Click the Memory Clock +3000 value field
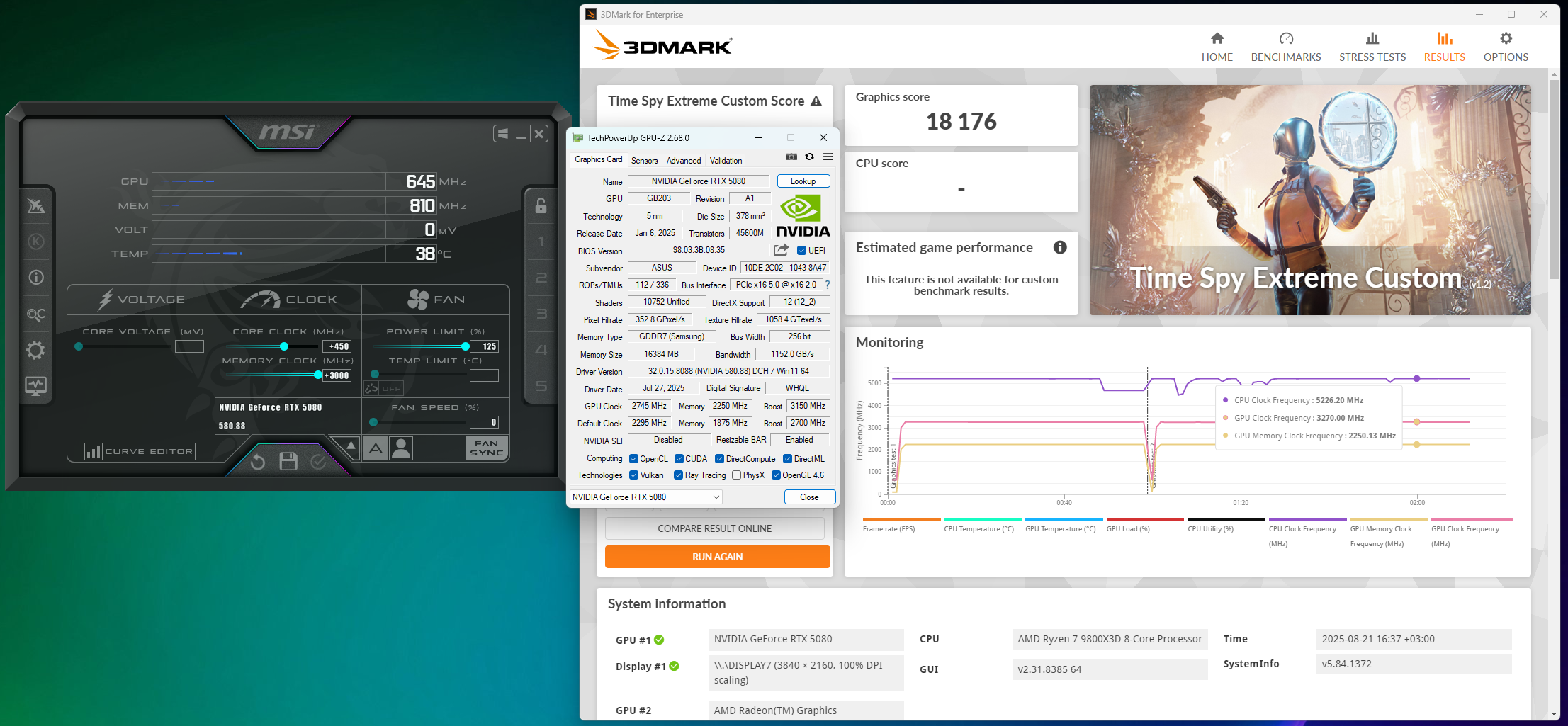 point(337,375)
